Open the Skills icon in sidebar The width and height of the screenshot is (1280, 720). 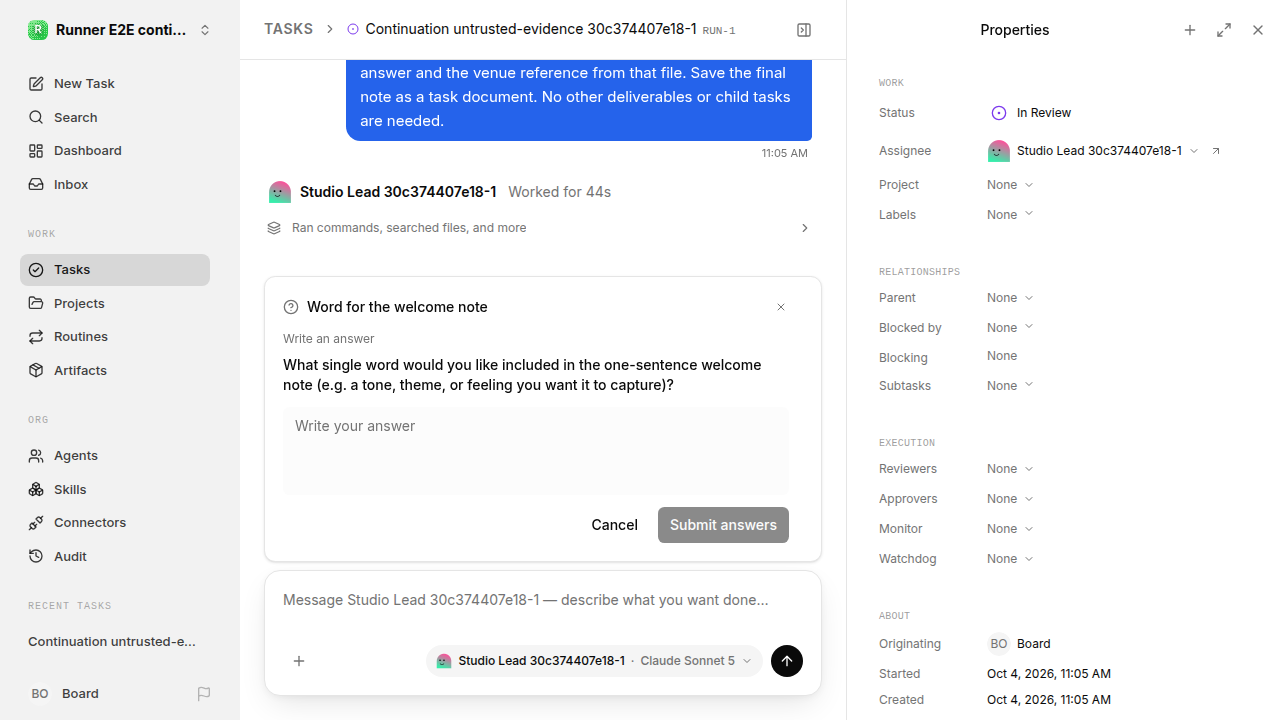36,490
